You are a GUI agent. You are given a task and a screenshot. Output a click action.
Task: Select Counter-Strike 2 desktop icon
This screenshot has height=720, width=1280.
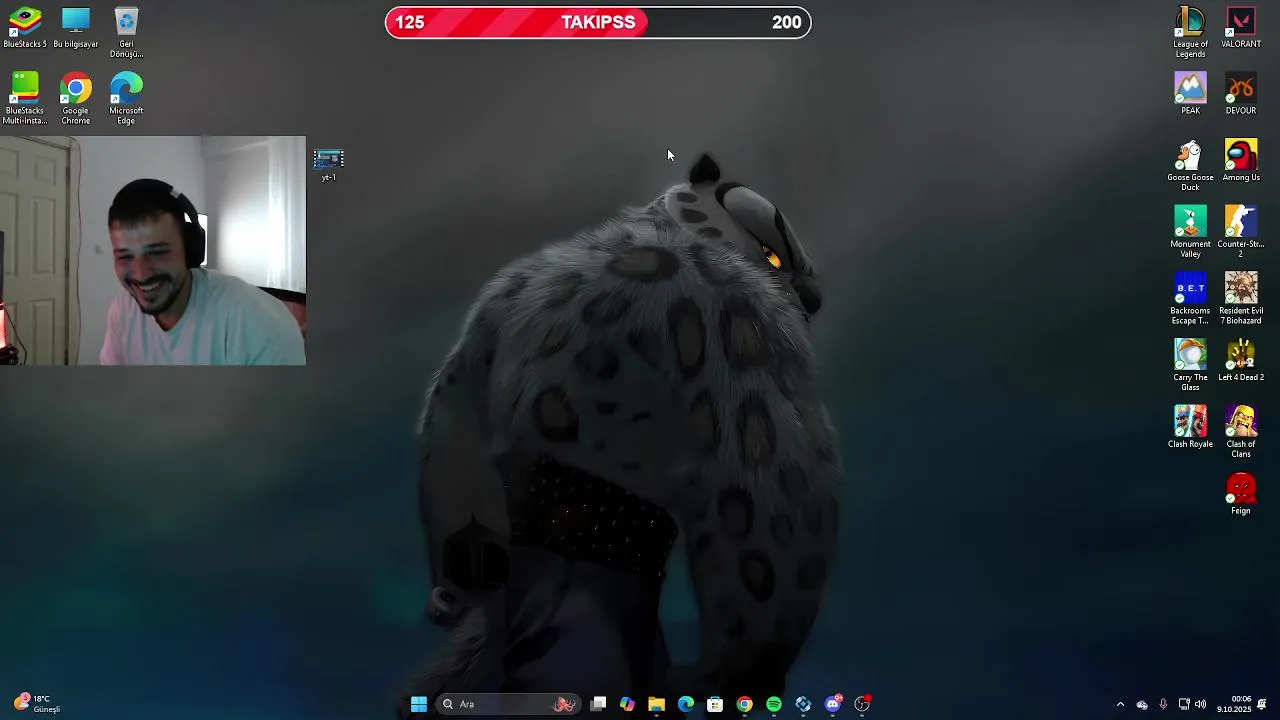[1241, 232]
